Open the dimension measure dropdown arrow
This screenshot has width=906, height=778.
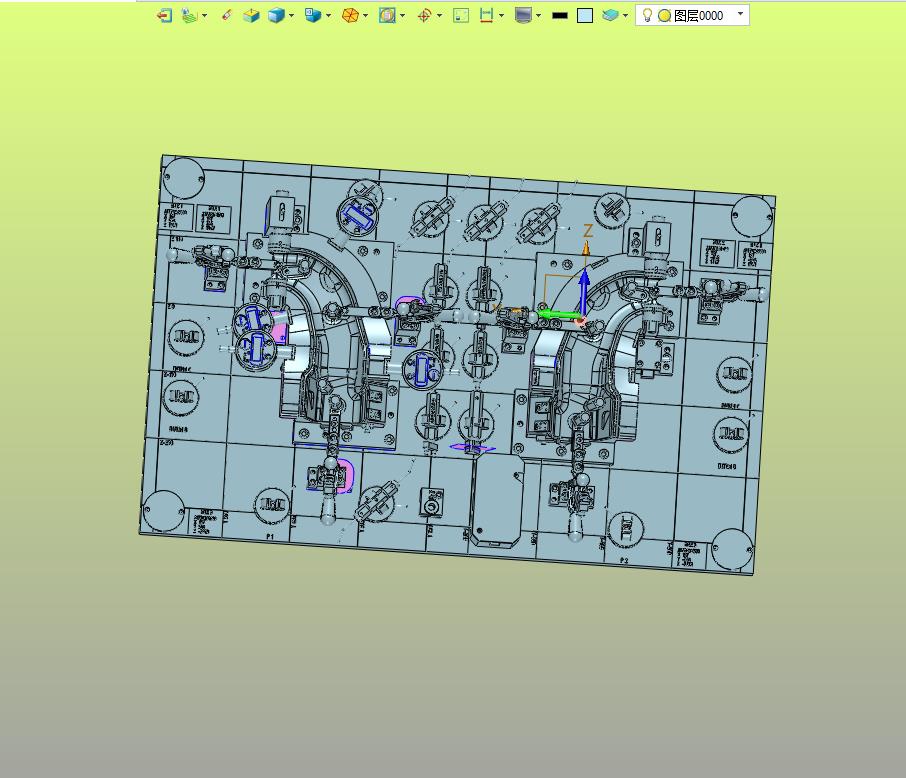(501, 16)
